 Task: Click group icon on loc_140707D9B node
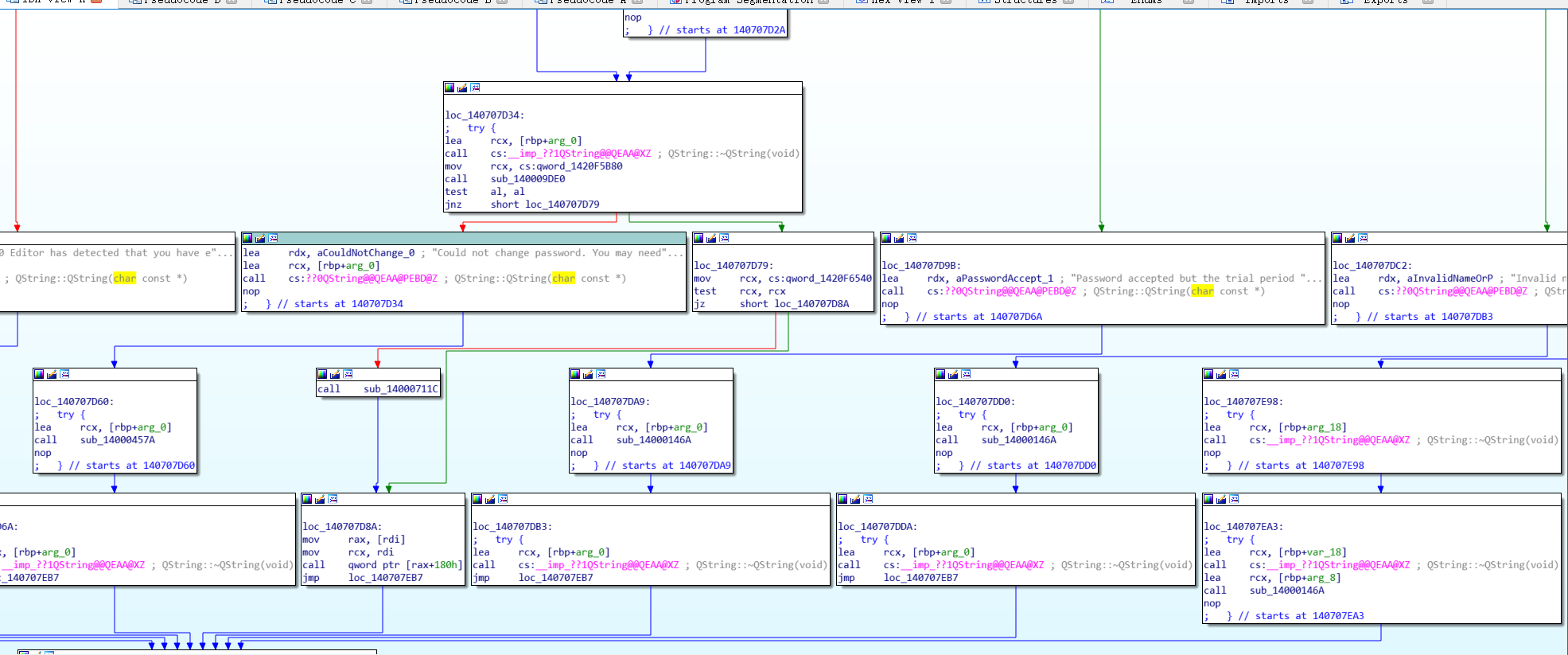click(x=912, y=238)
